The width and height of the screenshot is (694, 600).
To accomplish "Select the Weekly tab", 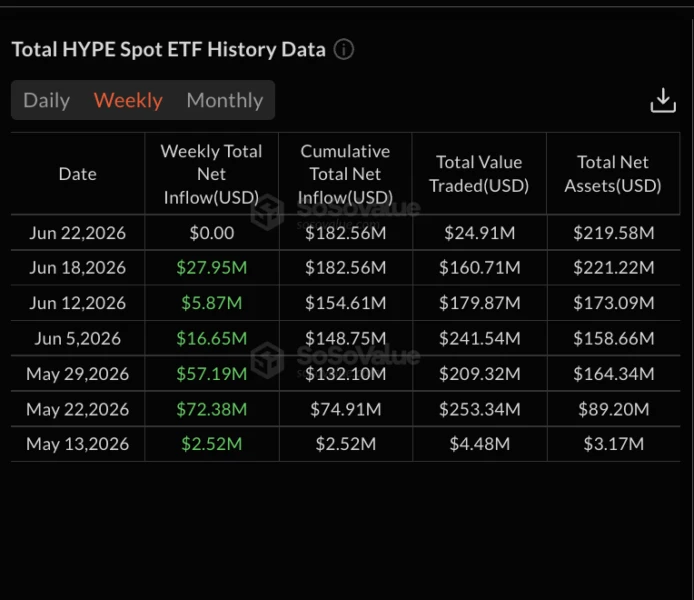I will point(128,100).
